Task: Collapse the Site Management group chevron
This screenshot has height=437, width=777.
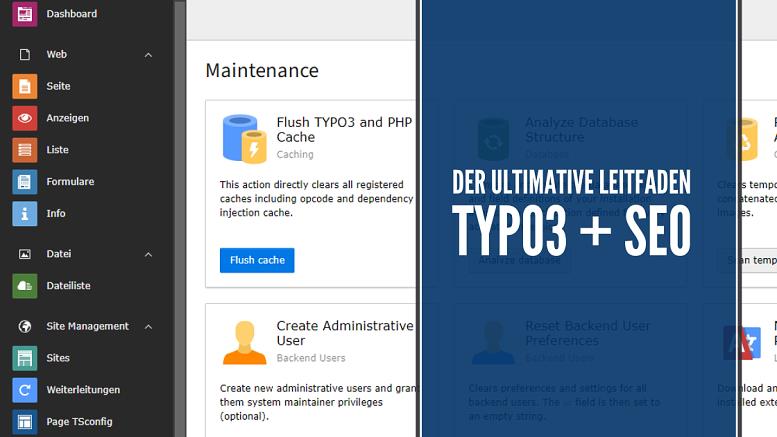Action: pyautogui.click(x=148, y=327)
